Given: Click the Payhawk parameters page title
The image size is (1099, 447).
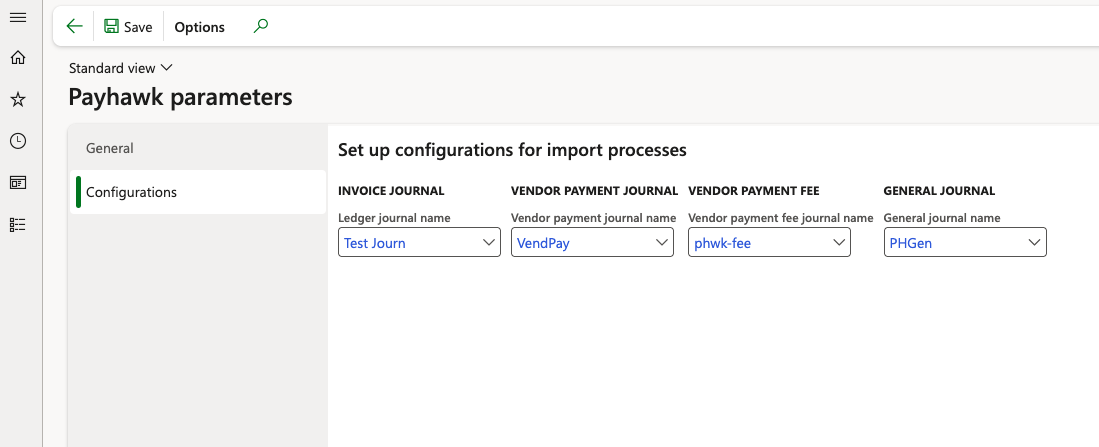Looking at the screenshot, I should tap(180, 97).
